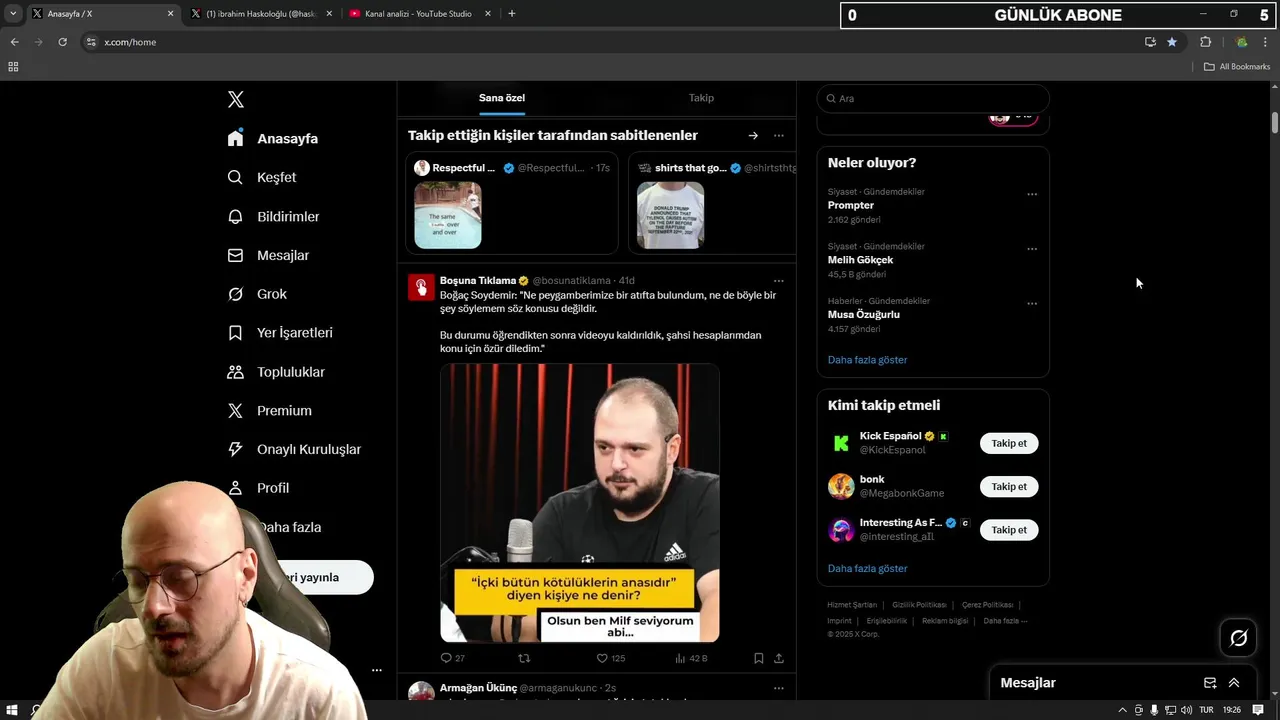Open tab search dropdown in browser
The image size is (1280, 720).
pos(13,14)
